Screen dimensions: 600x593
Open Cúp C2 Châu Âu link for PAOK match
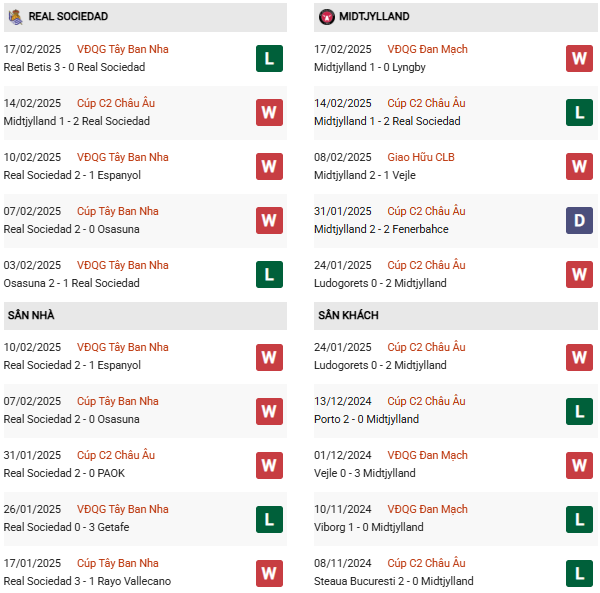(x=116, y=455)
